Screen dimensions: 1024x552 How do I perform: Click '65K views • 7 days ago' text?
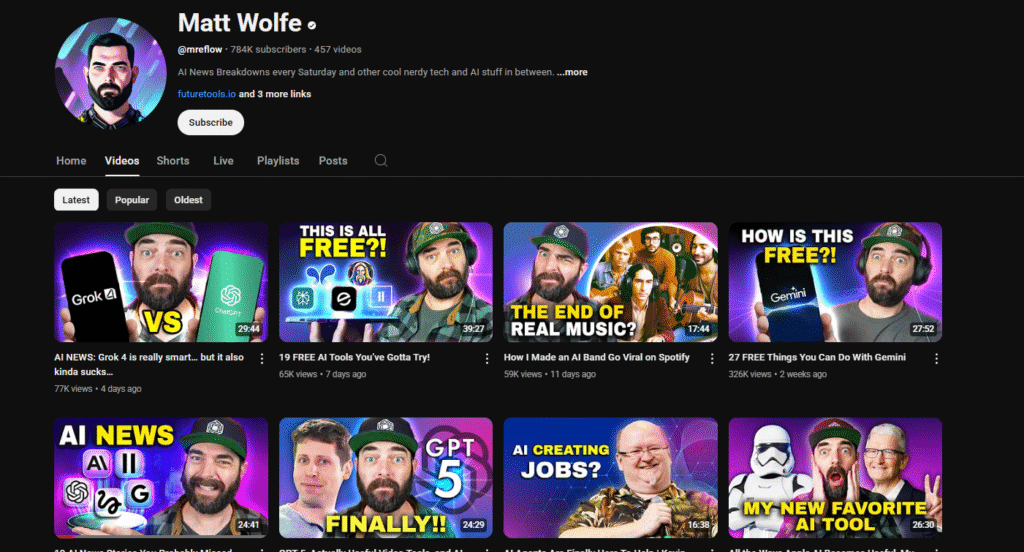click(323, 374)
